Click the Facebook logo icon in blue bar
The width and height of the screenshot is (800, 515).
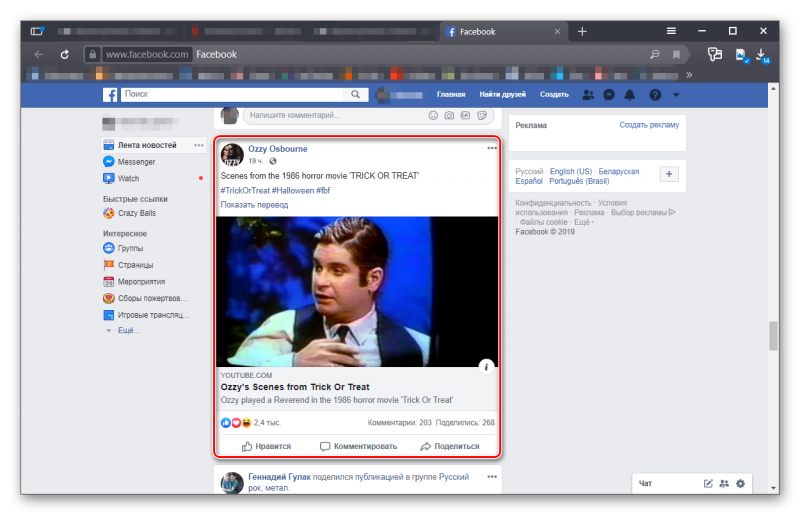point(110,94)
